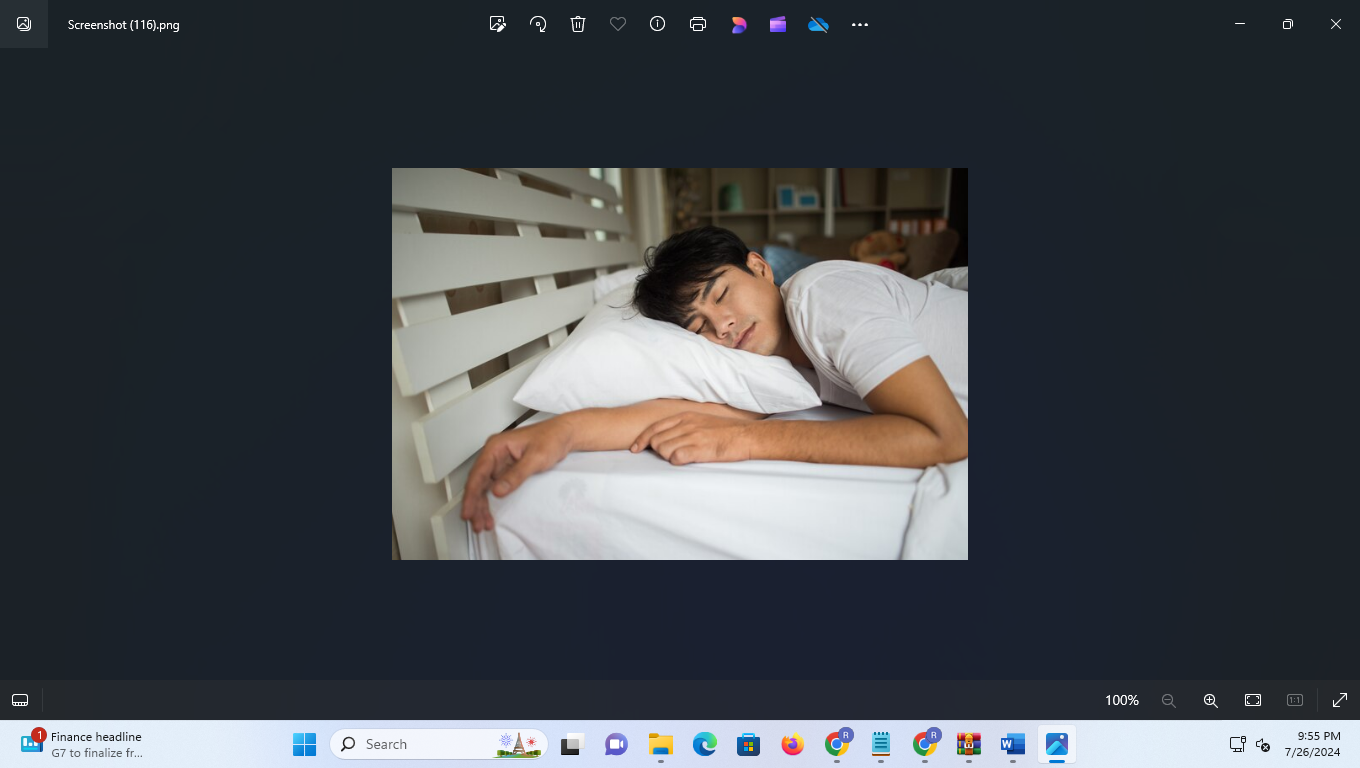Delete the photo using the trash icon
Viewport: 1360px width, 768px height.
click(578, 24)
